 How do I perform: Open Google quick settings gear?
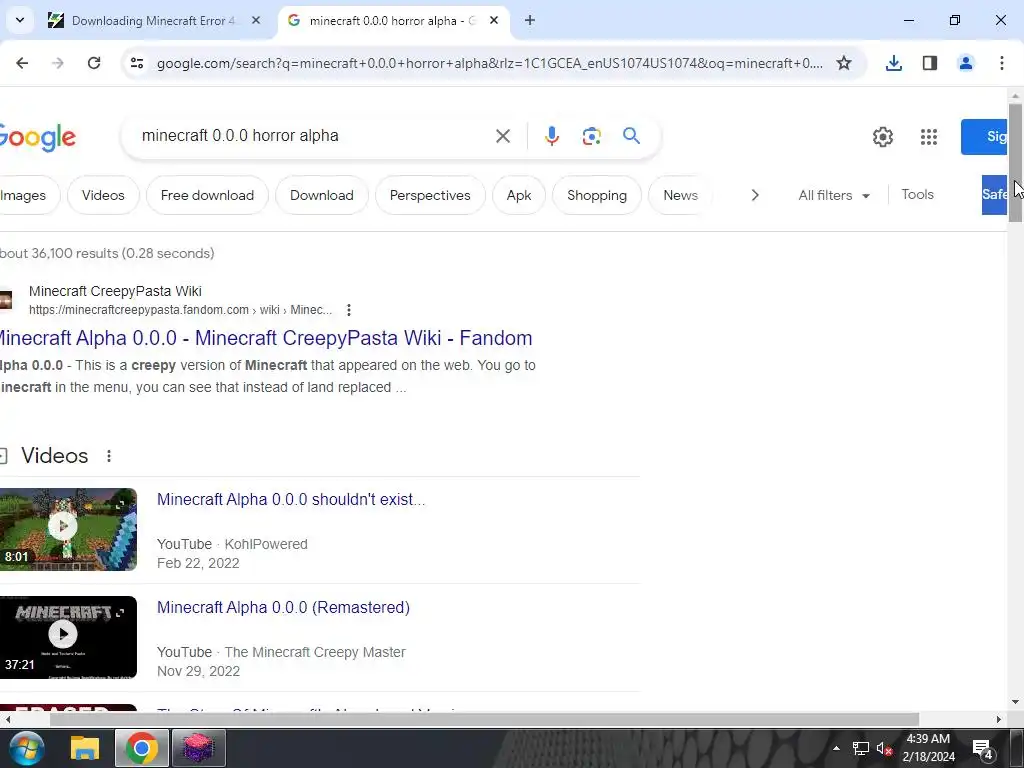(x=882, y=136)
